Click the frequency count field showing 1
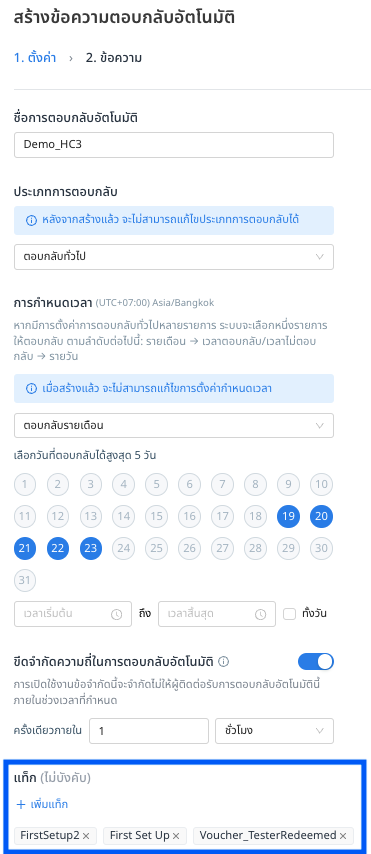This screenshot has height=854, width=371. [149, 731]
